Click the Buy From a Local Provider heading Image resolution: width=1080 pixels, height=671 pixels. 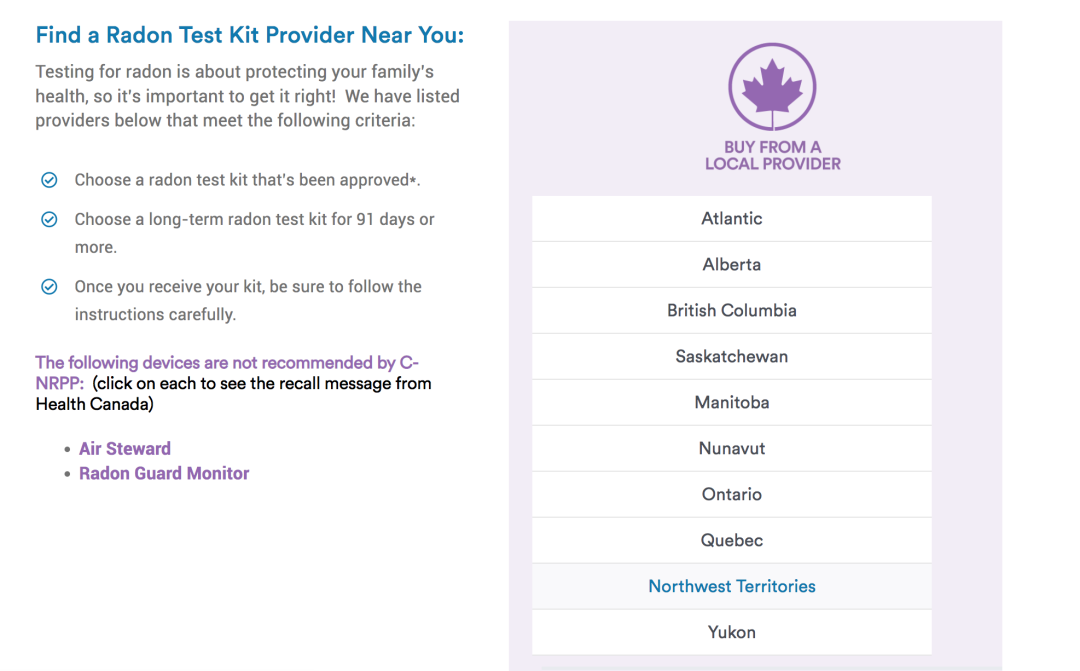pos(772,156)
